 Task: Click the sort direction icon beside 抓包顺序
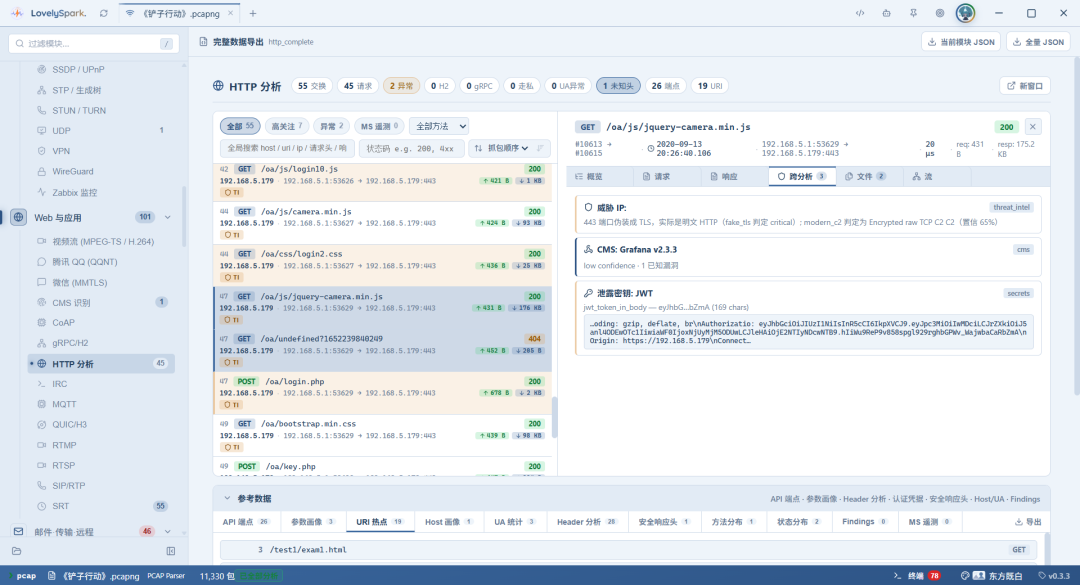tap(541, 148)
